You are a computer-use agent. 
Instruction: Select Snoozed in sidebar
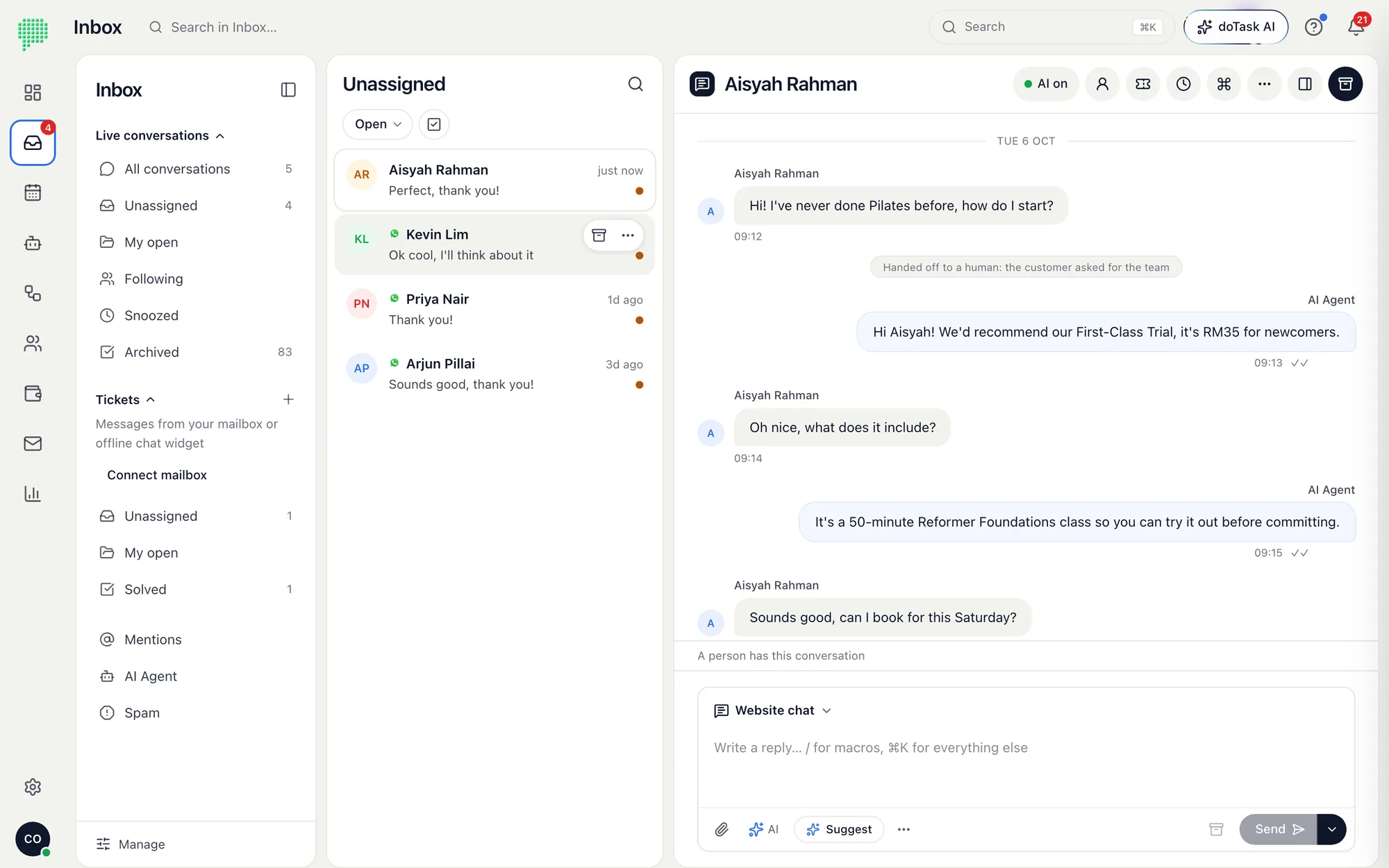tap(196, 315)
